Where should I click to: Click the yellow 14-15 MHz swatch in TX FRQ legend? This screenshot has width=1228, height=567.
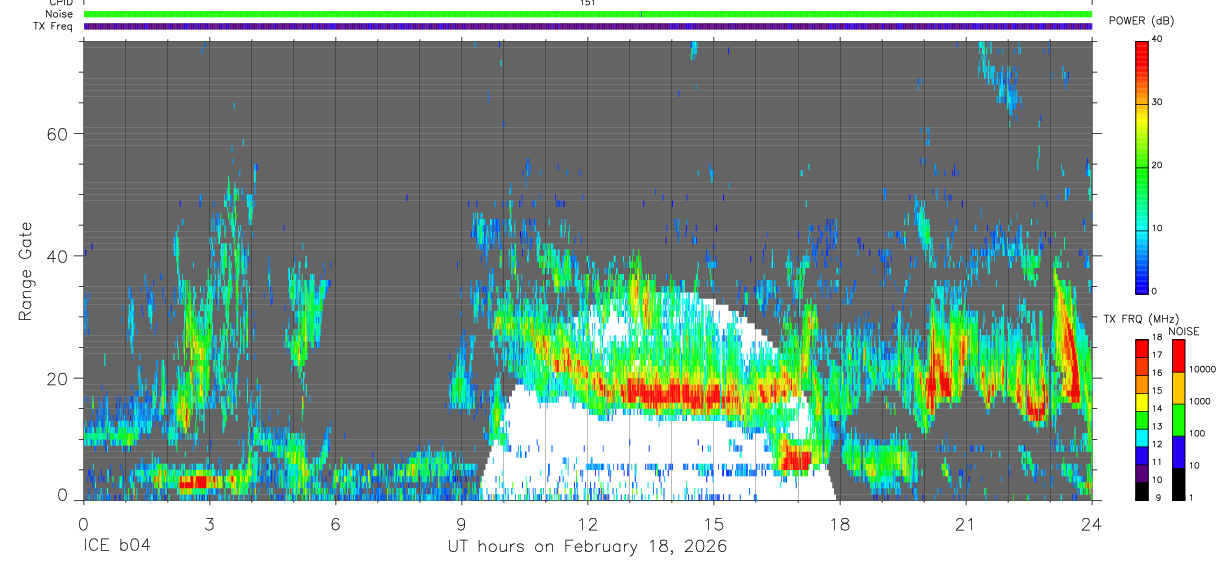pos(1142,402)
